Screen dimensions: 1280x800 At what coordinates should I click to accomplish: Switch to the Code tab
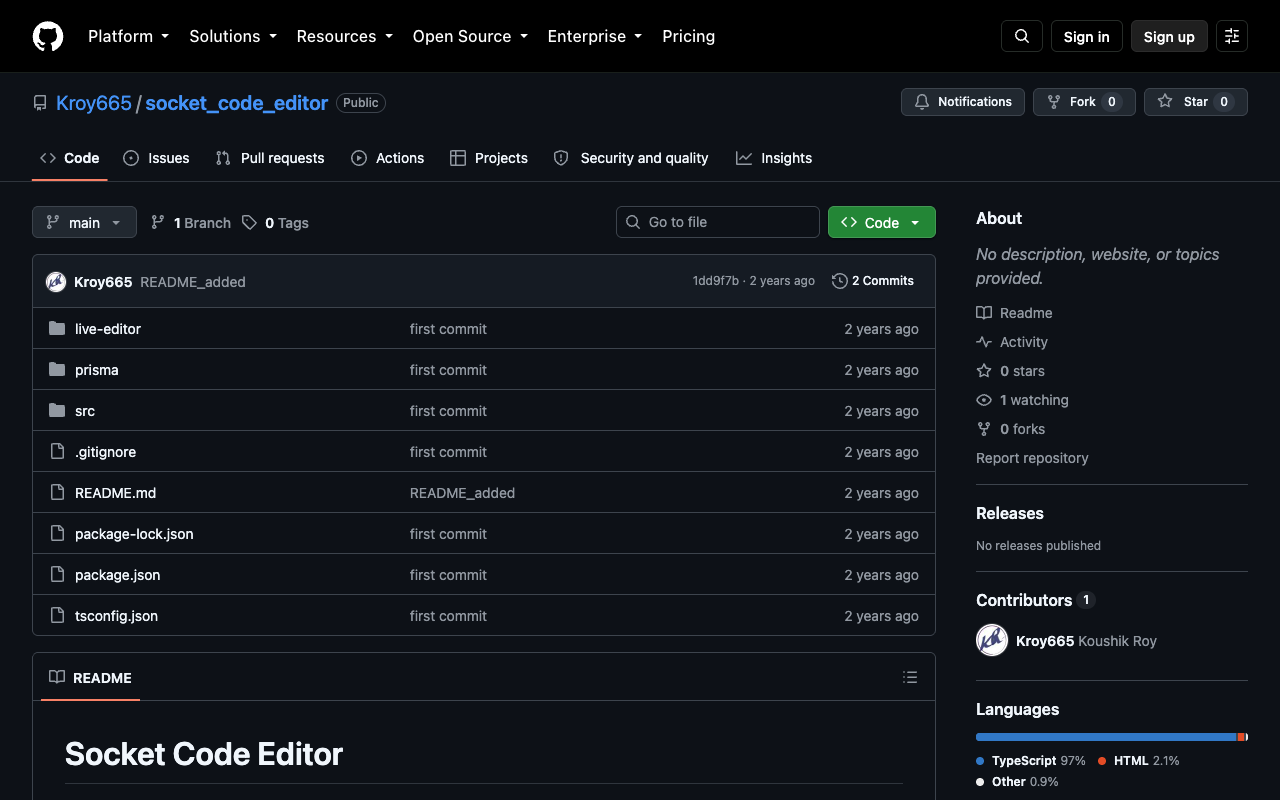pyautogui.click(x=70, y=158)
